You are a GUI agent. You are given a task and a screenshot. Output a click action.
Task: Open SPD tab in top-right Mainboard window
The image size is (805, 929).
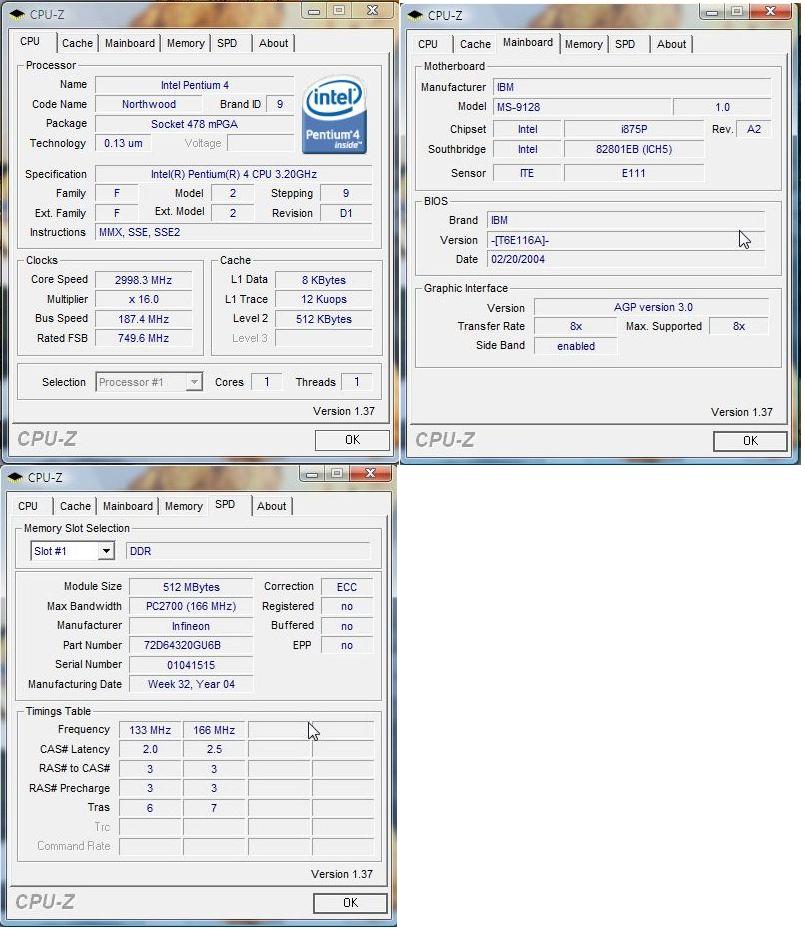point(625,44)
